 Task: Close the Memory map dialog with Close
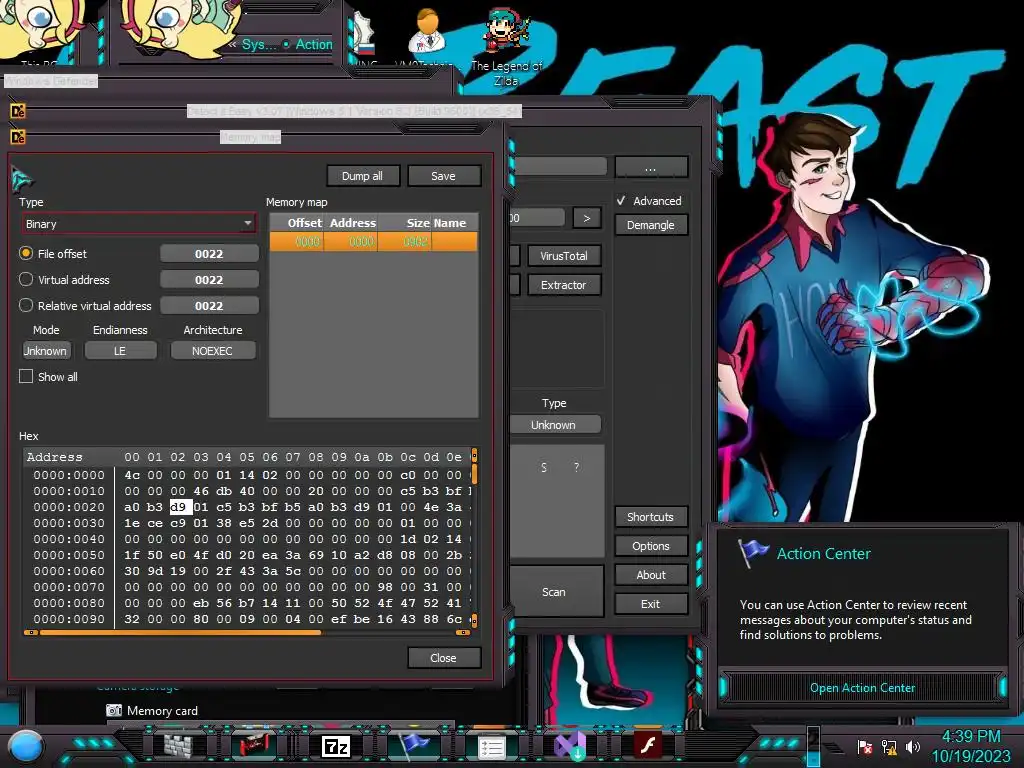pyautogui.click(x=443, y=658)
